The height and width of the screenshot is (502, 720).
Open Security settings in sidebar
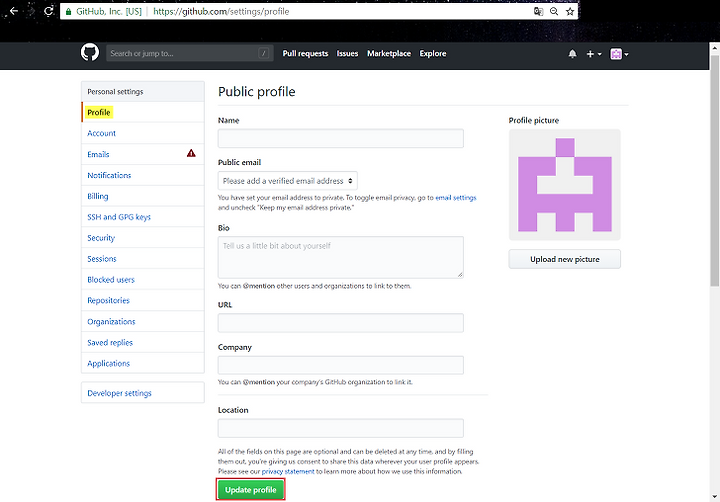143,238
